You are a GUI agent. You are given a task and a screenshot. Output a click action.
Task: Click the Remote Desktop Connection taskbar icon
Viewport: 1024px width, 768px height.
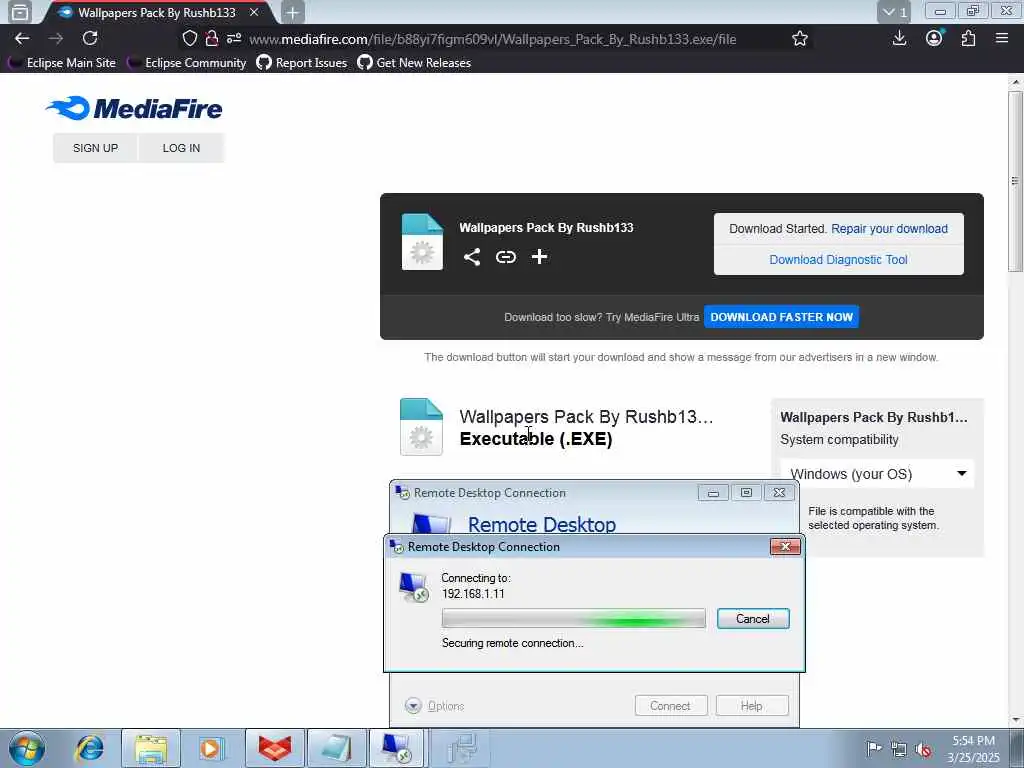point(398,748)
